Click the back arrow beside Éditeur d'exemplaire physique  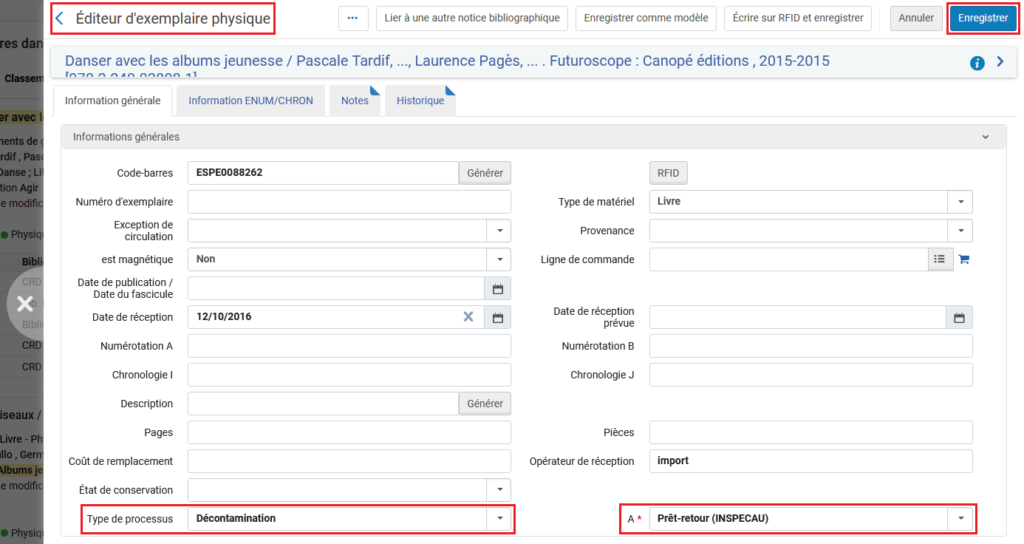(60, 18)
